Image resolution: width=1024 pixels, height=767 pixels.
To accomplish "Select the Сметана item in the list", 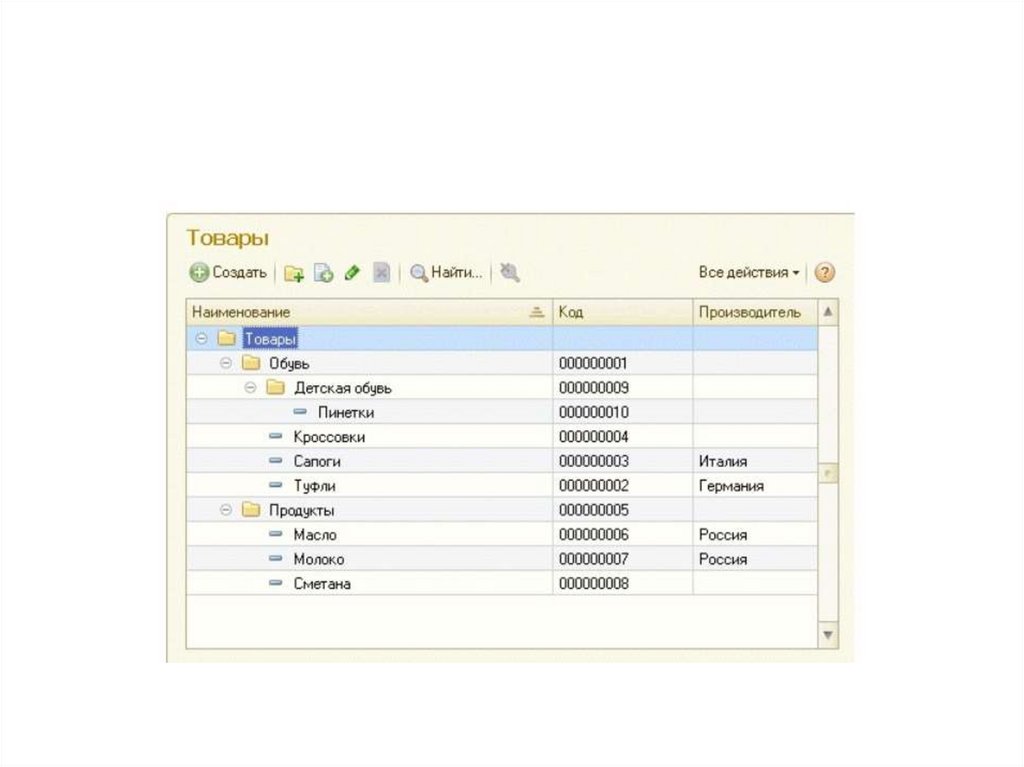I will pyautogui.click(x=322, y=584).
